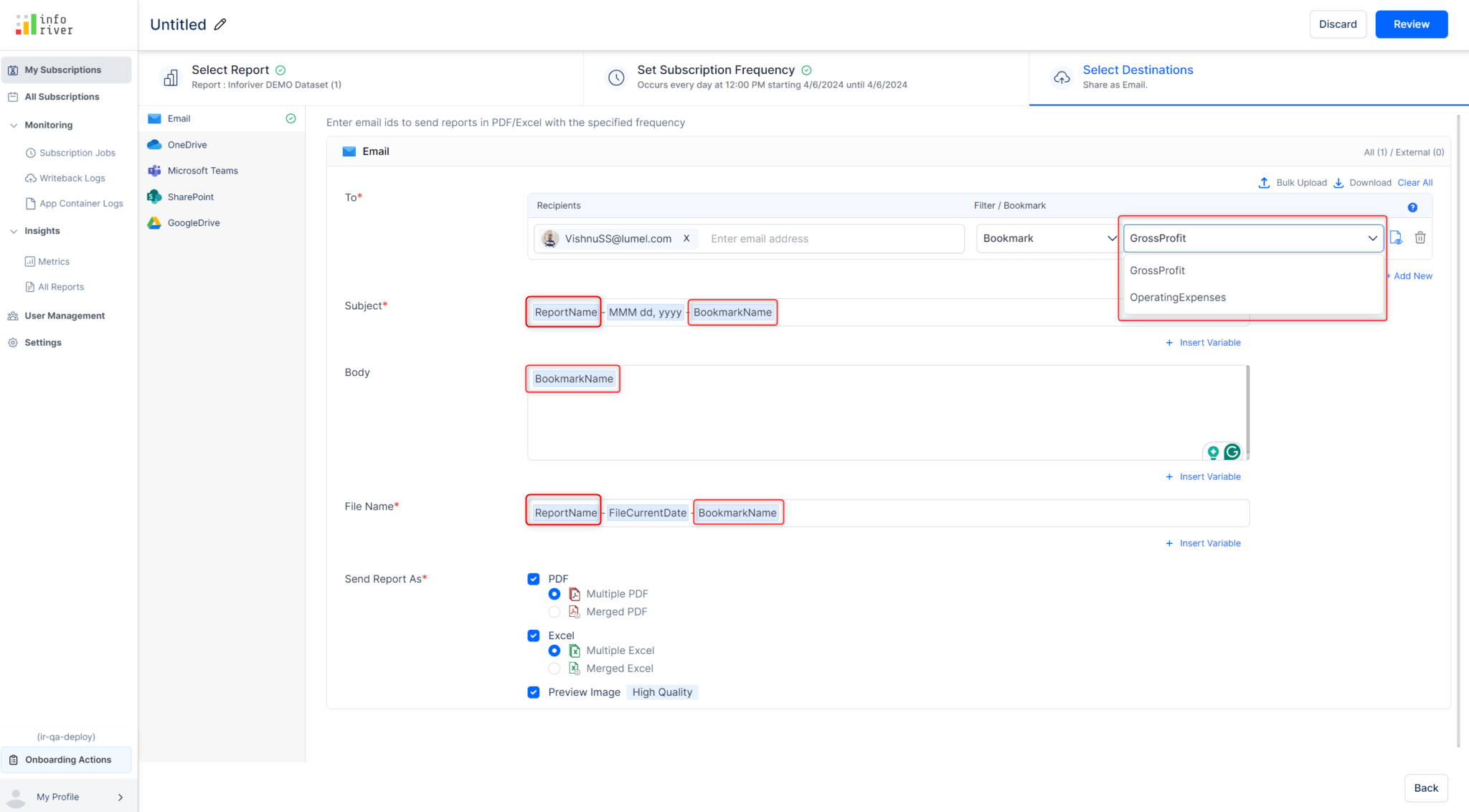This screenshot has width=1469, height=812.
Task: Remove VishnuSS@lumel.com with the X
Action: pos(686,238)
